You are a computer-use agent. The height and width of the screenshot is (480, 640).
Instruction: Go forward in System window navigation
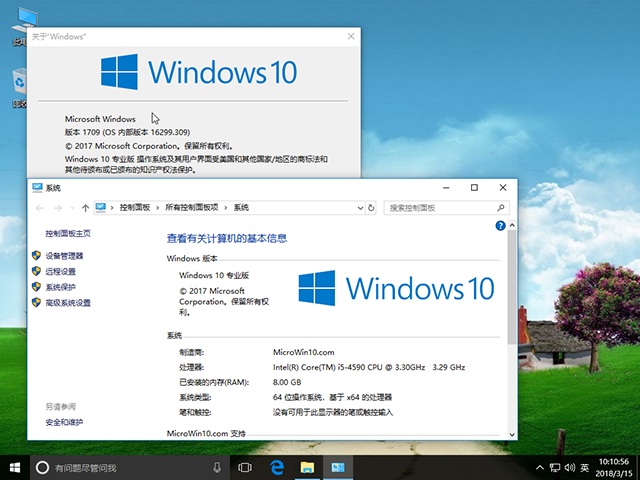click(58, 208)
